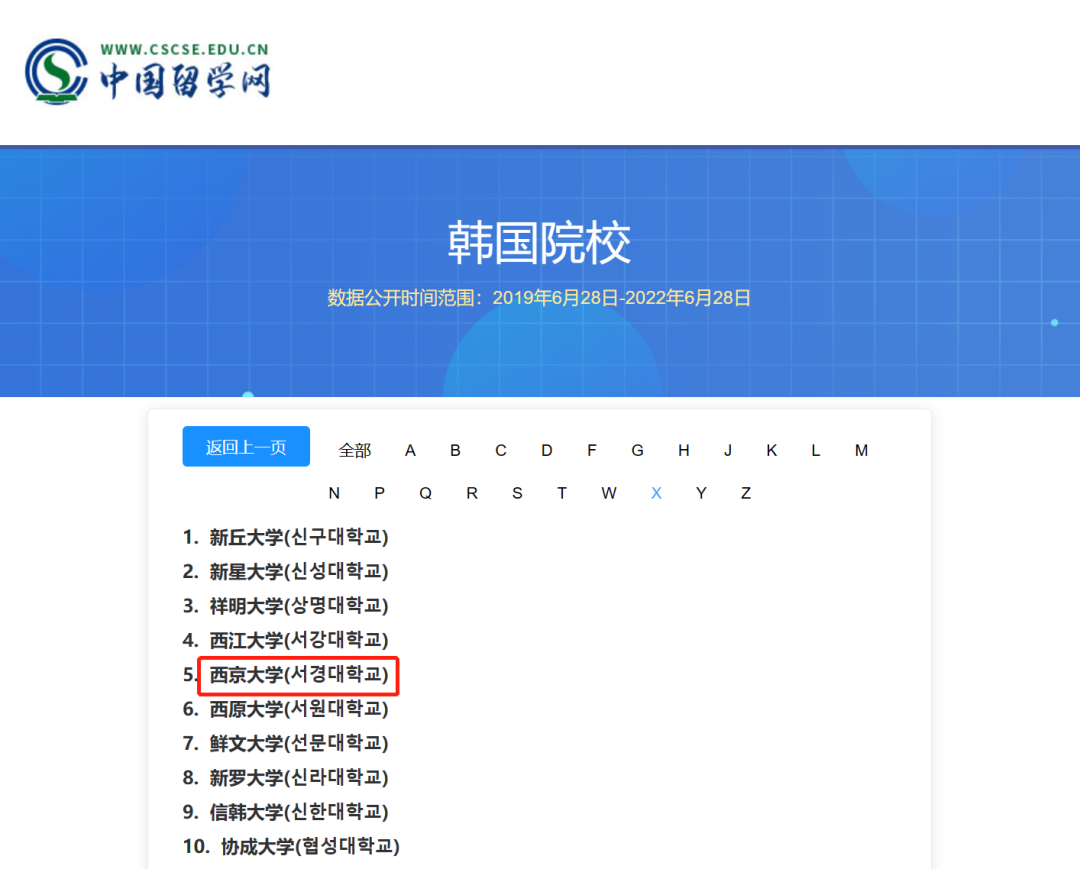Filter schools by letter H

click(684, 451)
